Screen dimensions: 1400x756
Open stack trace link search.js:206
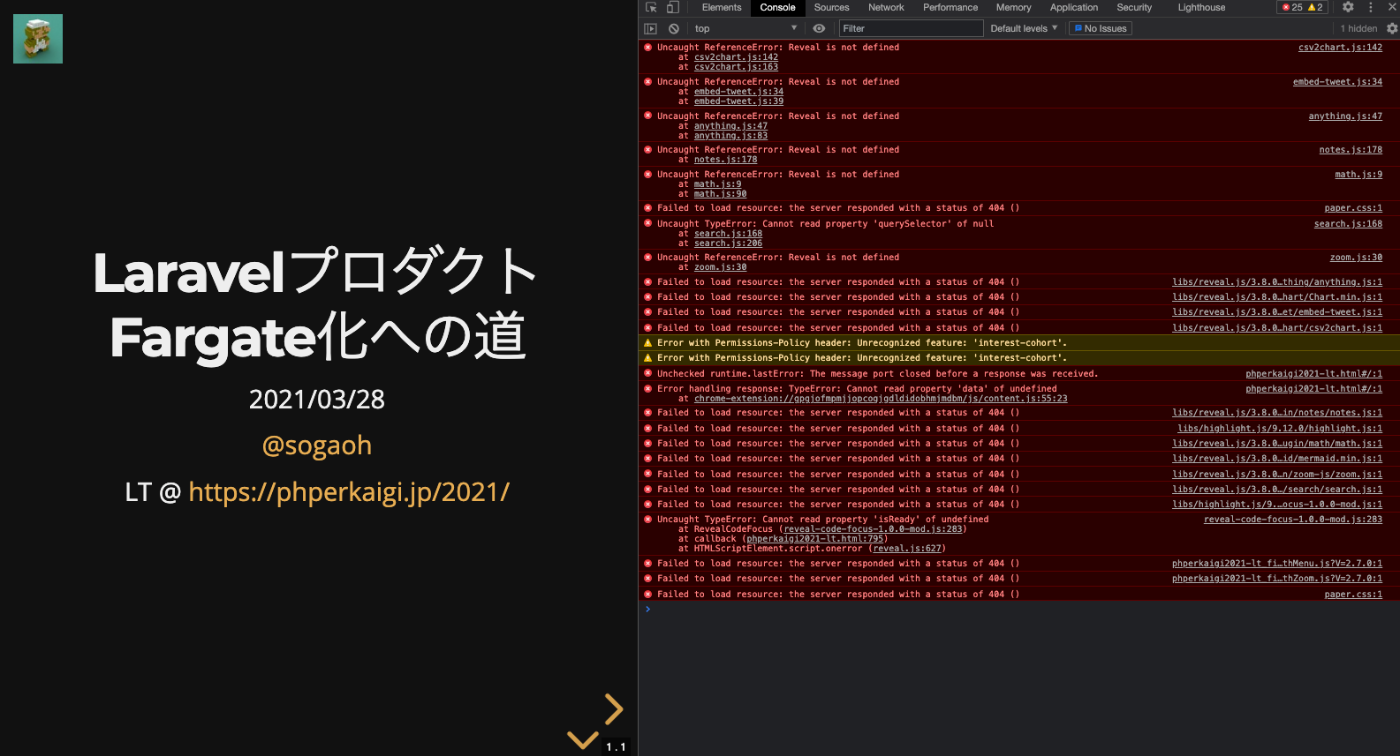pyautogui.click(x=728, y=243)
